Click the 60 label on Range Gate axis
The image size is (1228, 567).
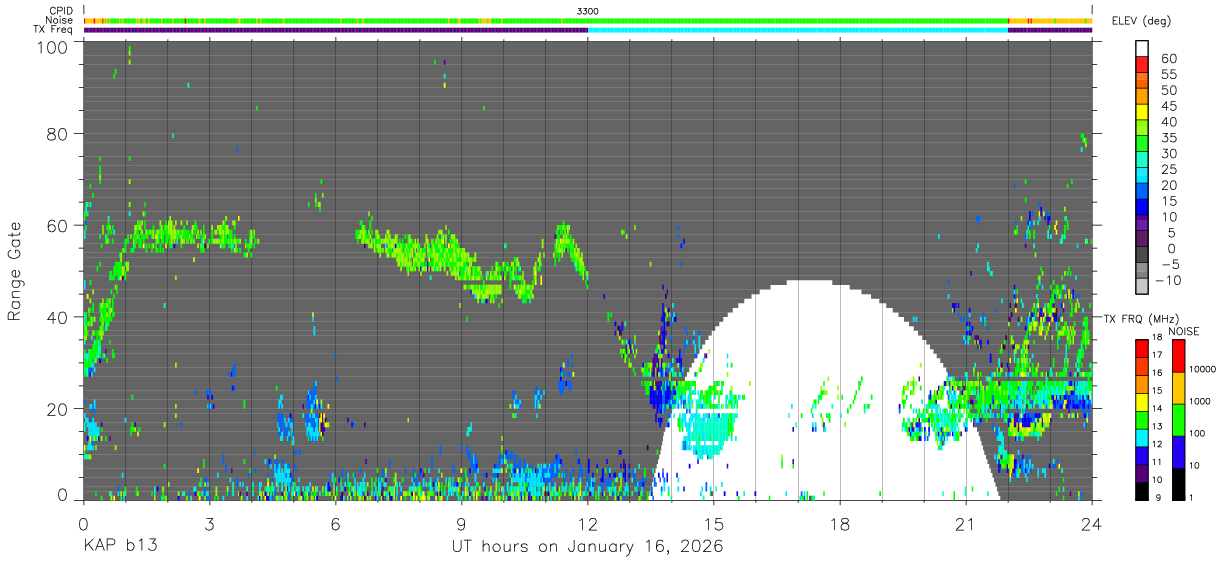[x=58, y=226]
